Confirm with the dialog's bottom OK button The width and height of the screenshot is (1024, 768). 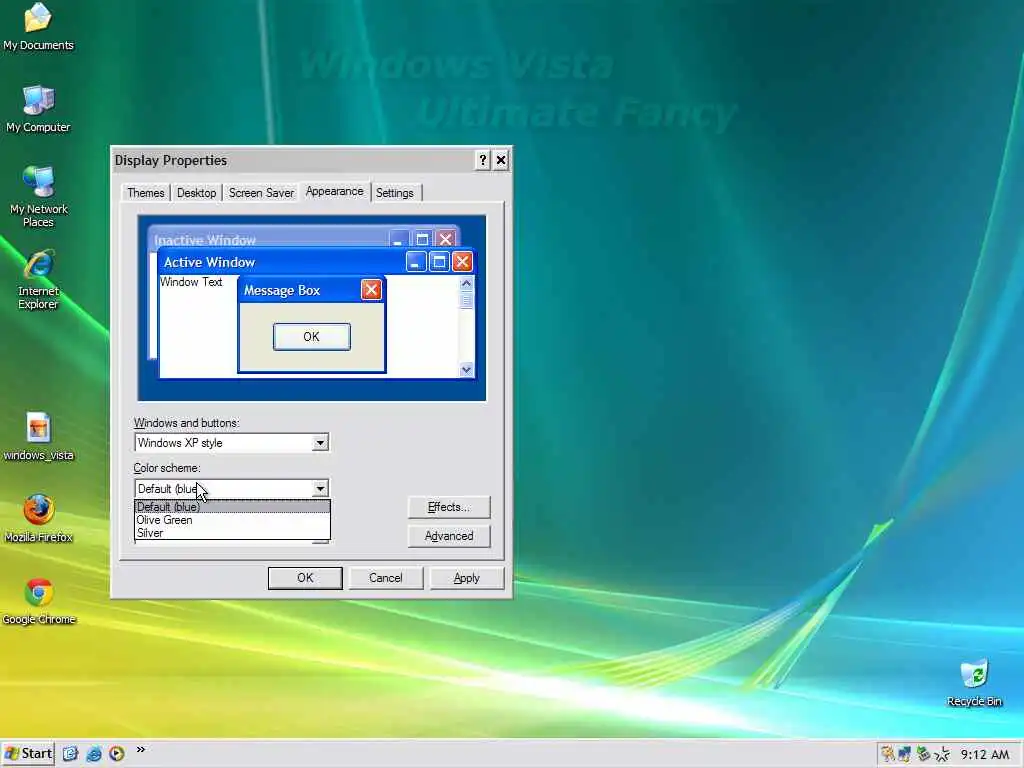[x=305, y=578]
